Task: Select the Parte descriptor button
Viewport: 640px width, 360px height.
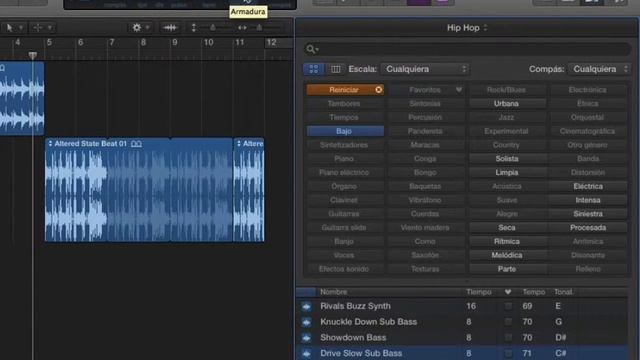Action: pos(506,269)
